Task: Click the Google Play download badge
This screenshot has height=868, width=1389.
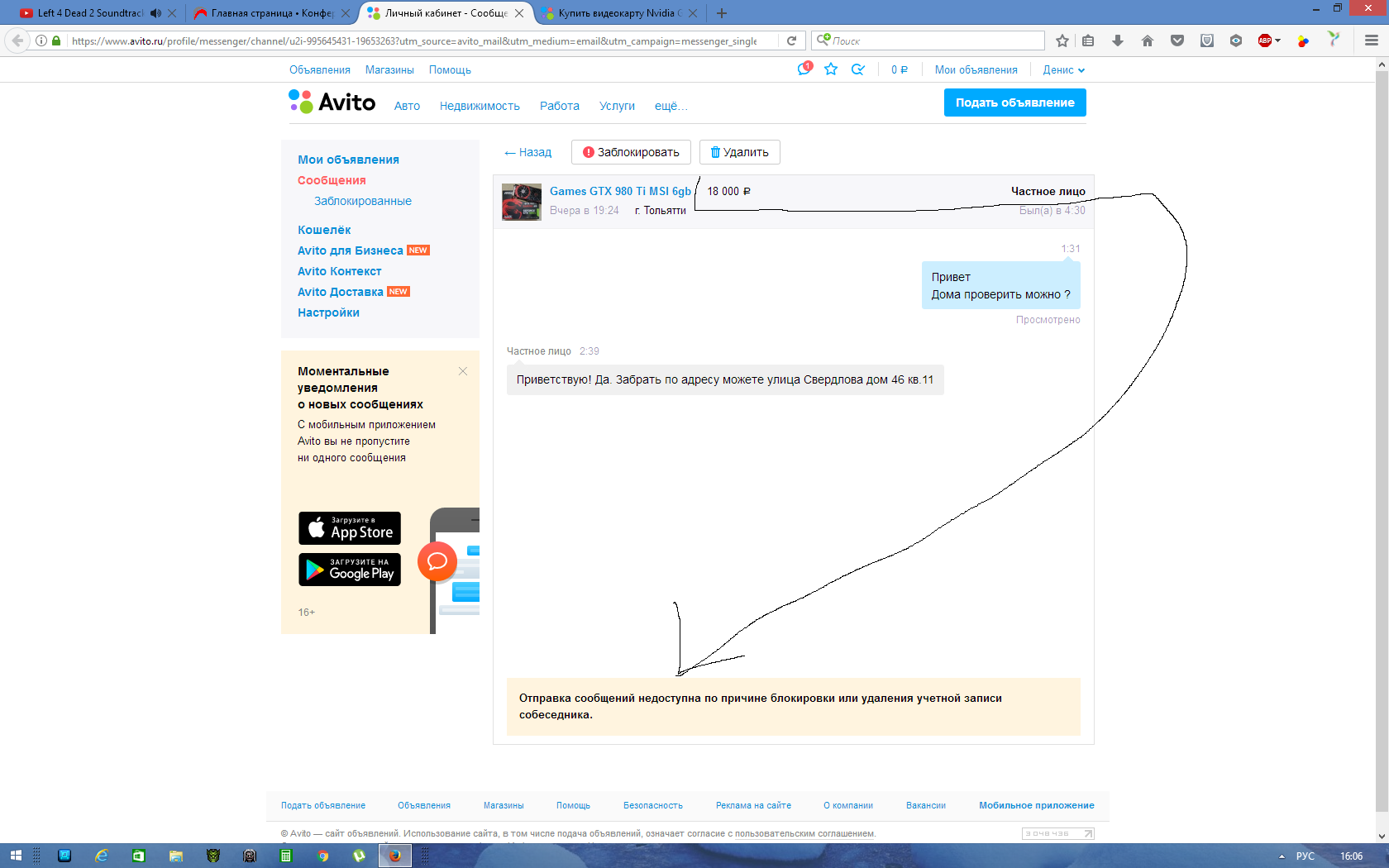Action: (350, 570)
